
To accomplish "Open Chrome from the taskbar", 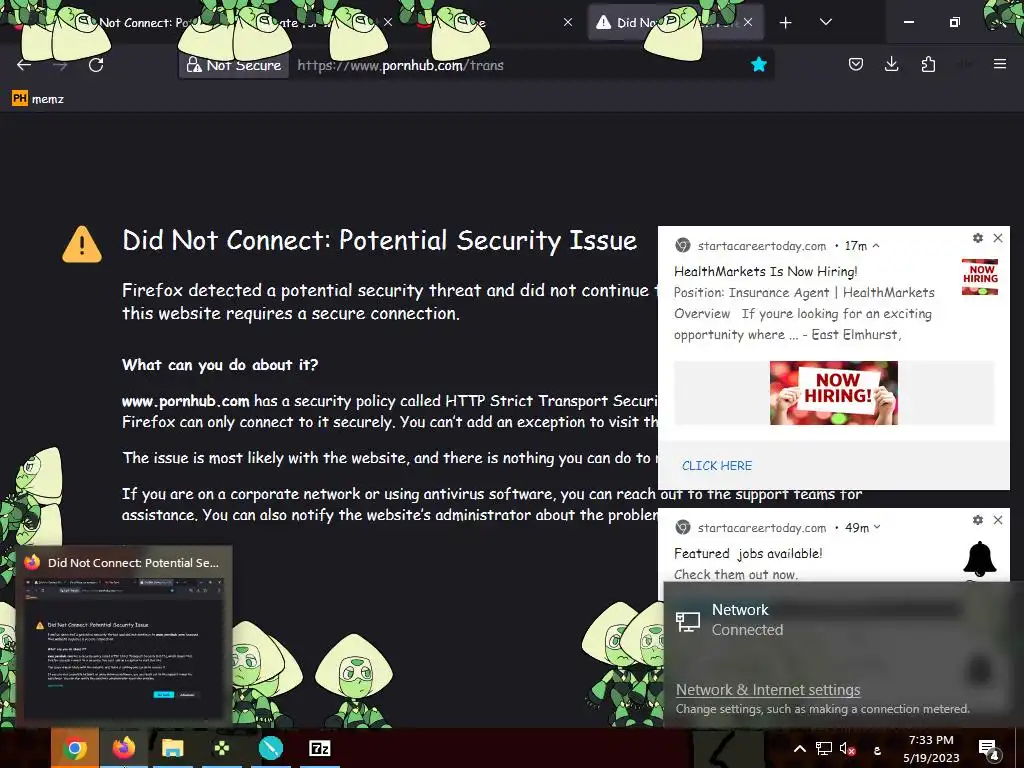I will [74, 748].
